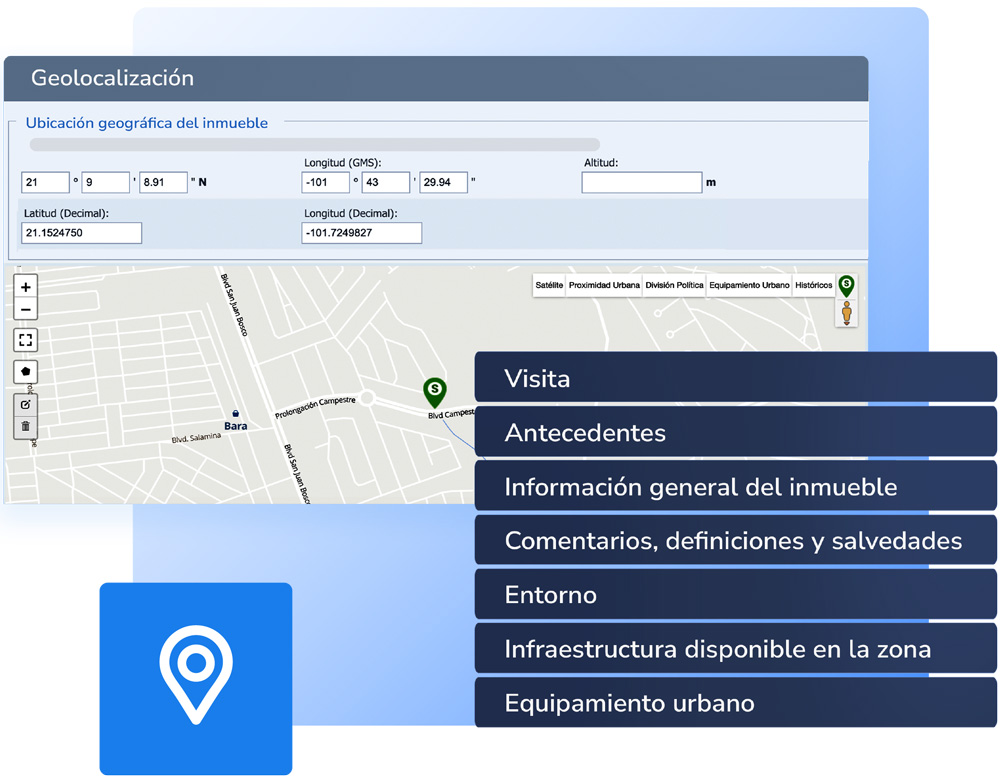Open the Entorno section
The width and height of the screenshot is (1000, 782).
coord(735,594)
